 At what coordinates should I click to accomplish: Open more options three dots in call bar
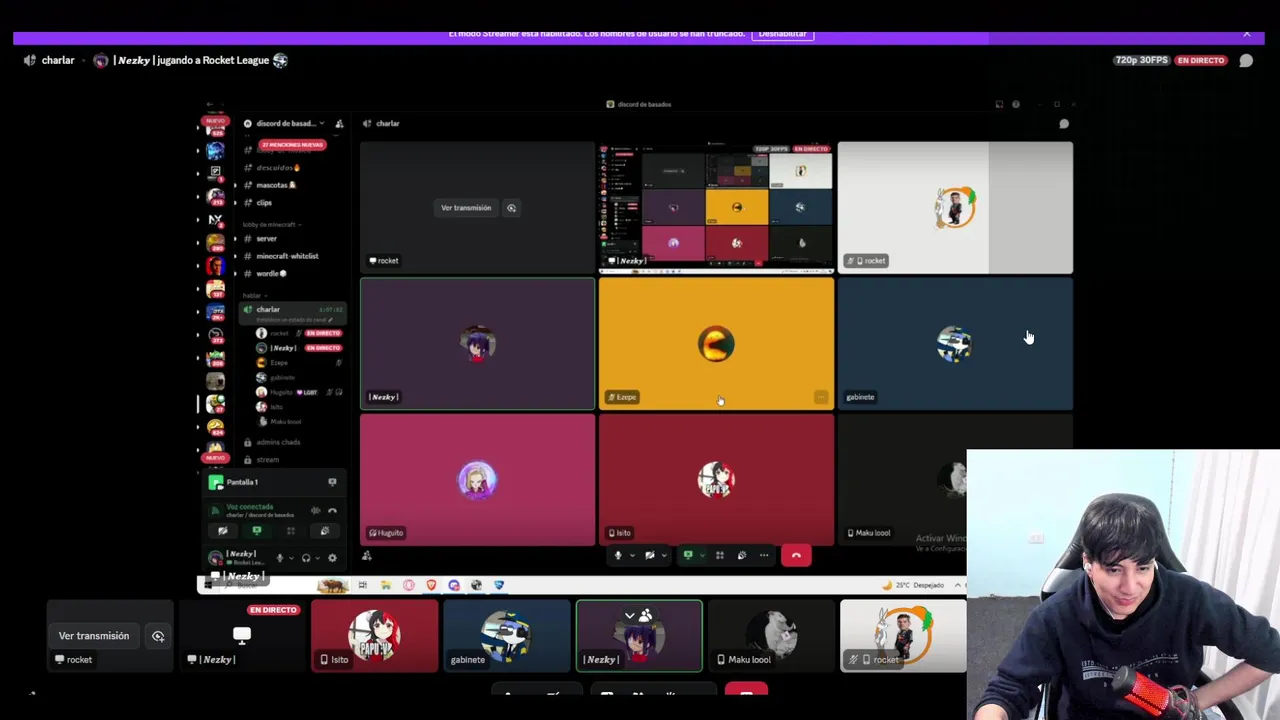(764, 555)
